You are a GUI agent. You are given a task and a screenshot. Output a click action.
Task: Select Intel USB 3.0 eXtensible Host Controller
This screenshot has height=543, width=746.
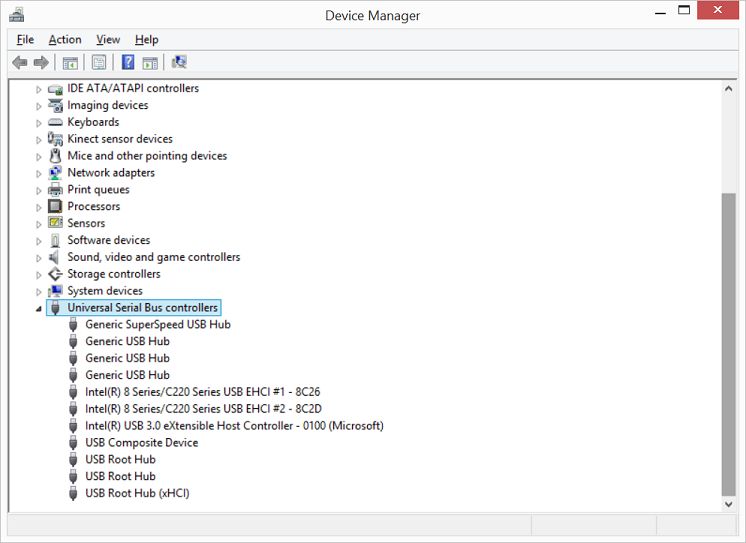(x=235, y=425)
